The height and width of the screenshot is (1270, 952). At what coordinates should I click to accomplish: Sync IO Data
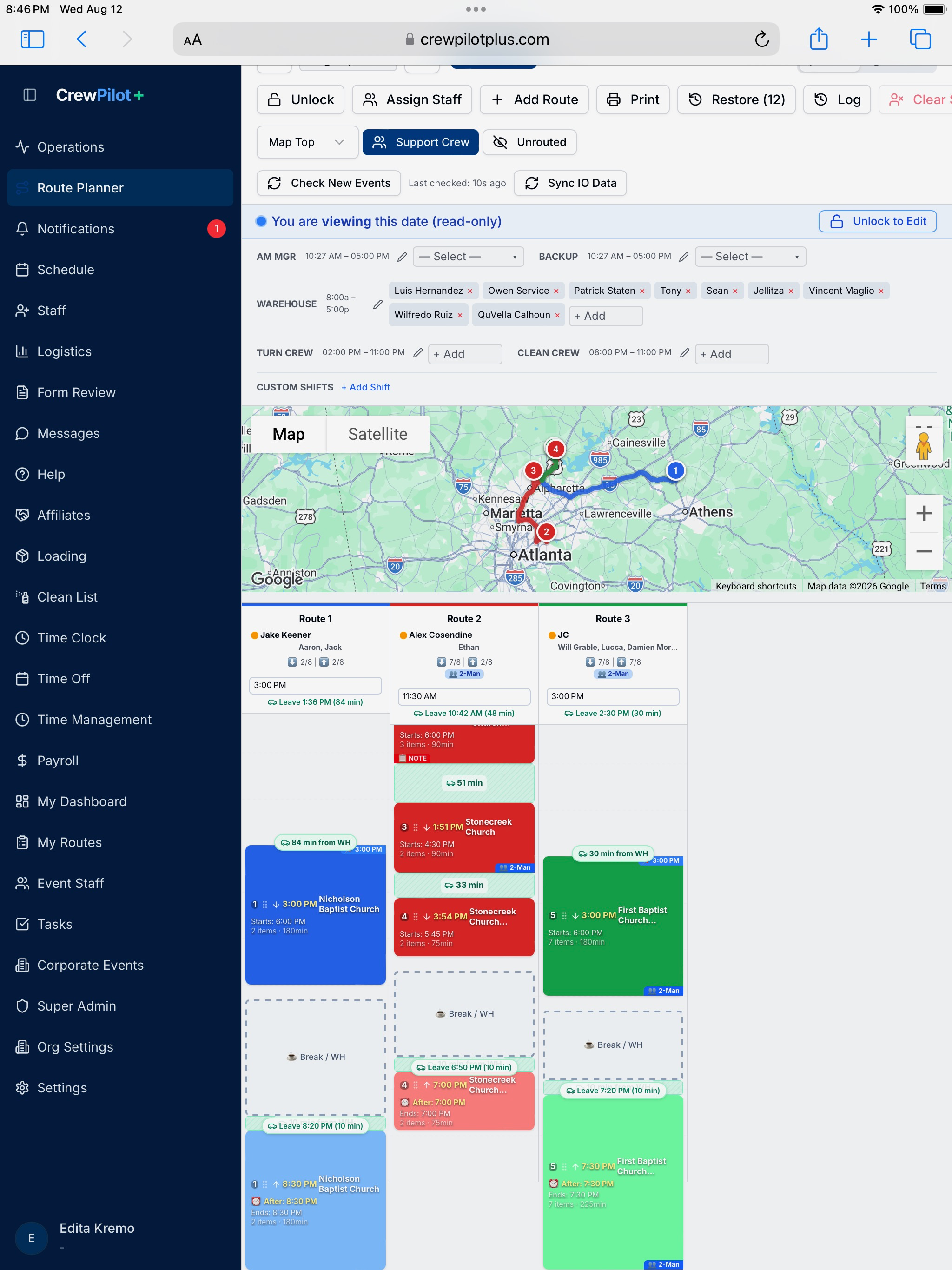coord(569,183)
